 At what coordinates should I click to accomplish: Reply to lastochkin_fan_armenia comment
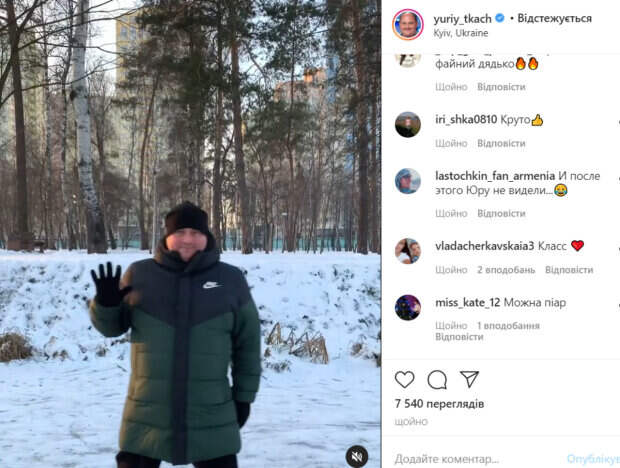[501, 213]
